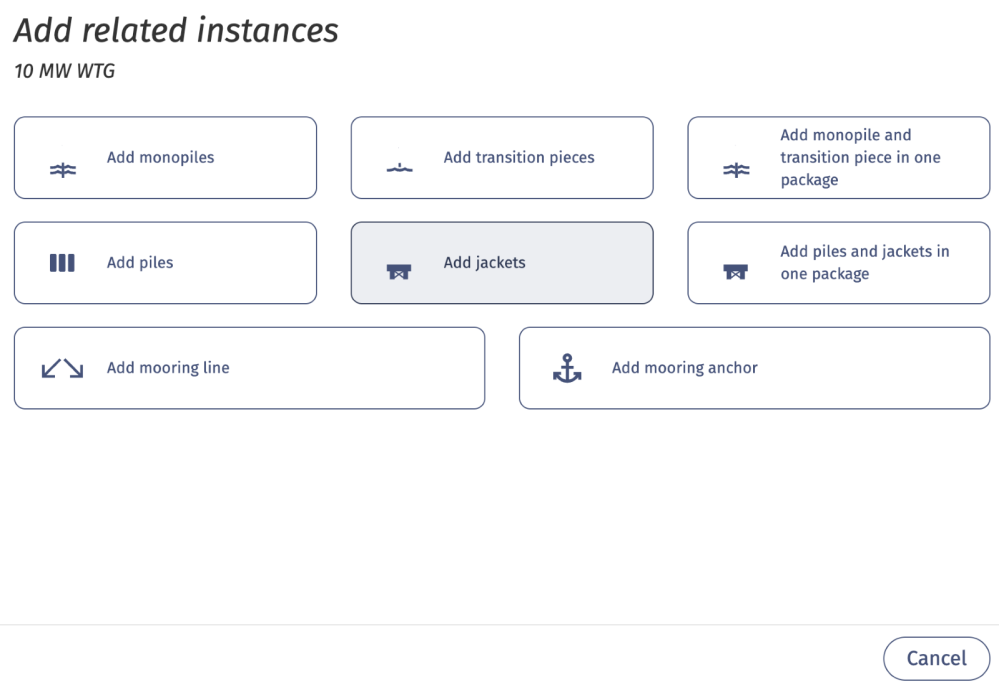The image size is (999, 687).
Task: Click the mooring line arrows icon
Action: point(62,368)
